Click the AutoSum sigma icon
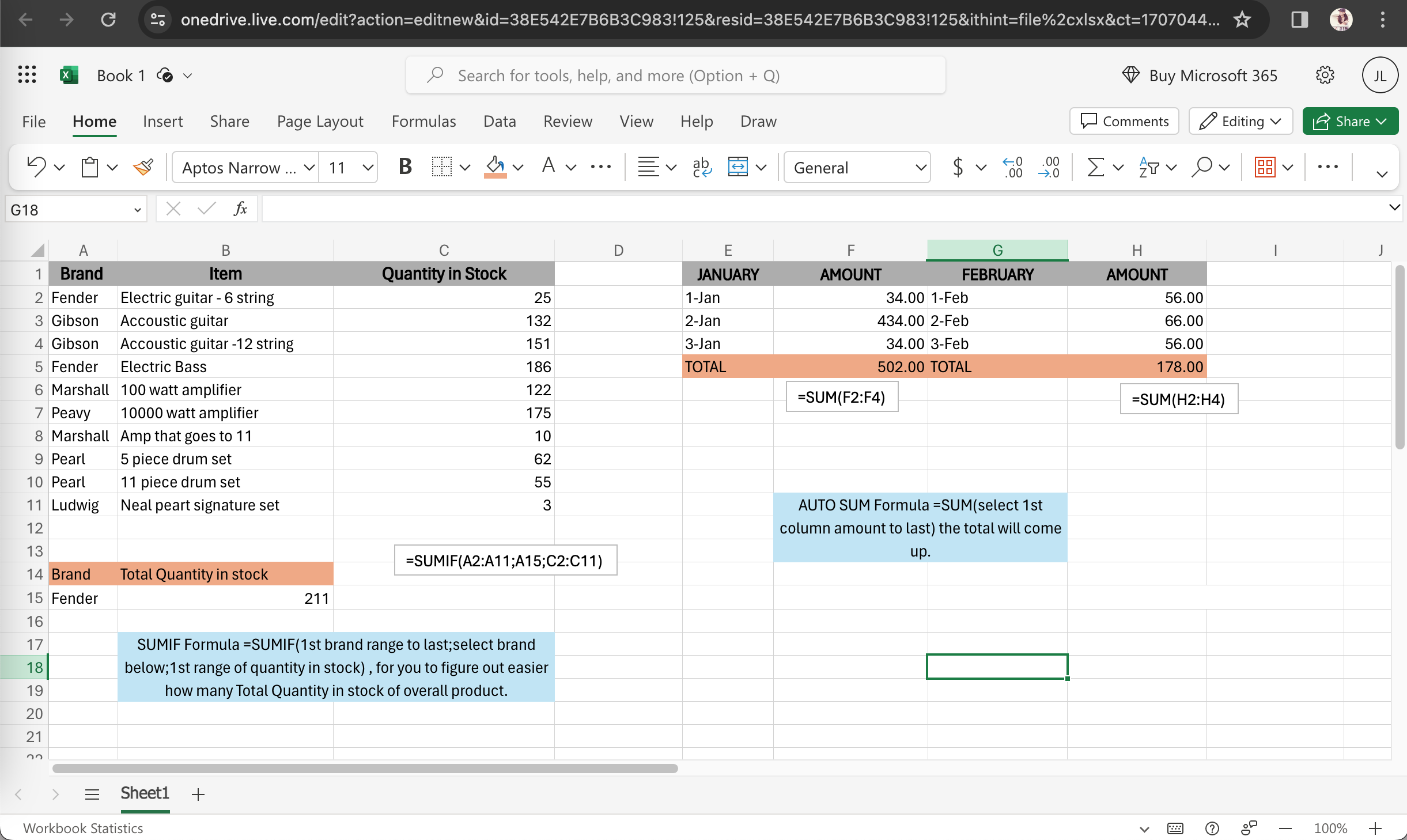The width and height of the screenshot is (1407, 840). (x=1095, y=167)
